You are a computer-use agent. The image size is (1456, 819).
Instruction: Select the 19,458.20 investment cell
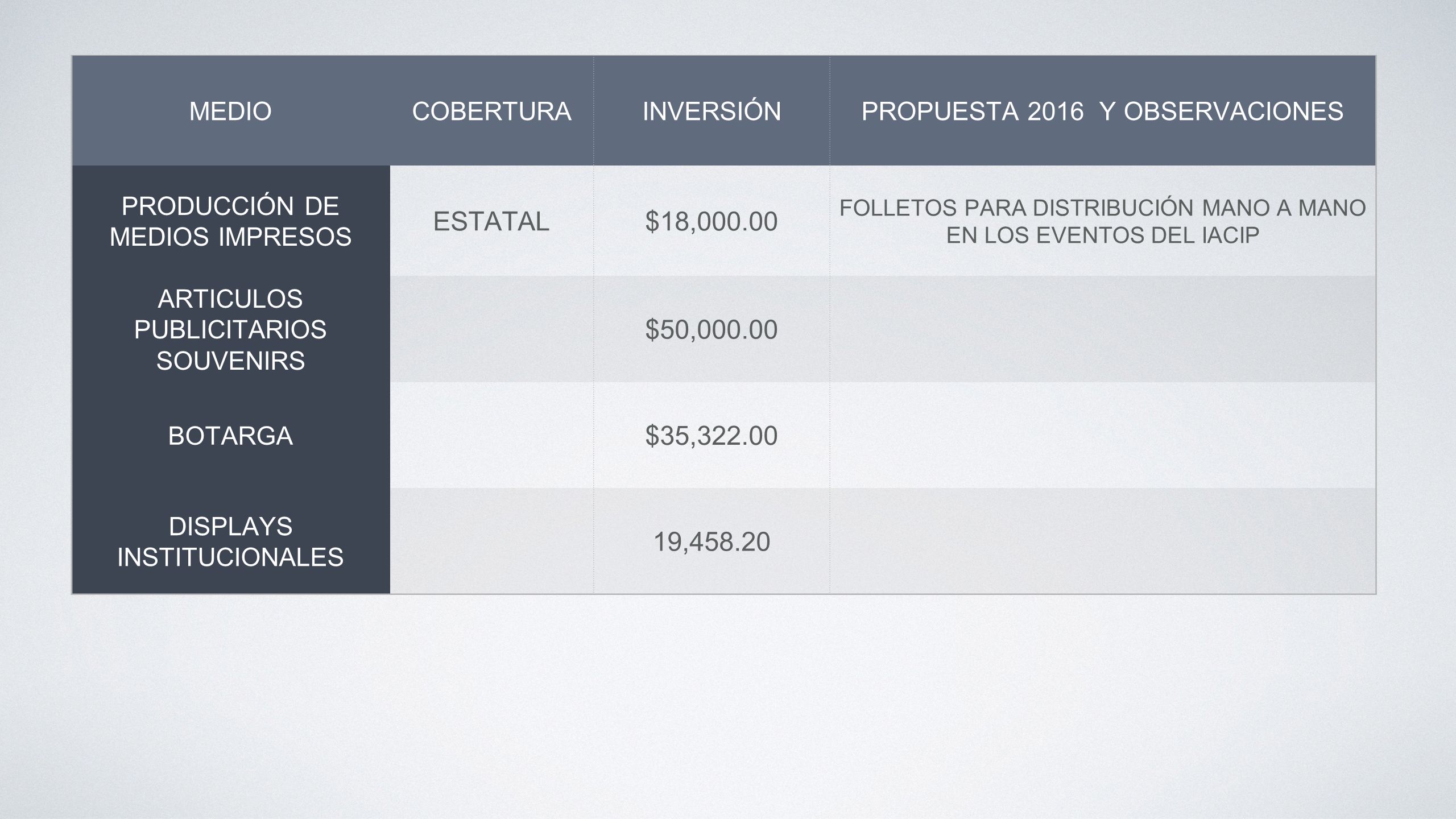[712, 541]
